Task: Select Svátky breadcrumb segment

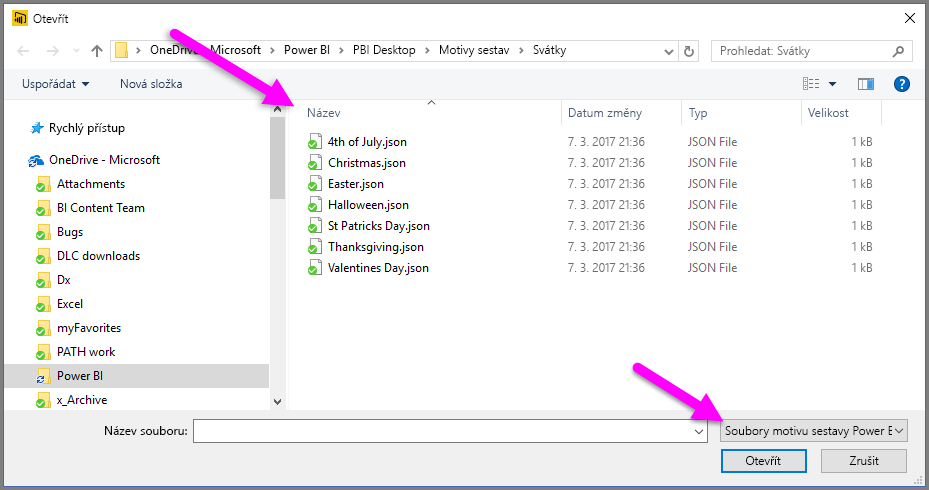Action: [x=549, y=50]
